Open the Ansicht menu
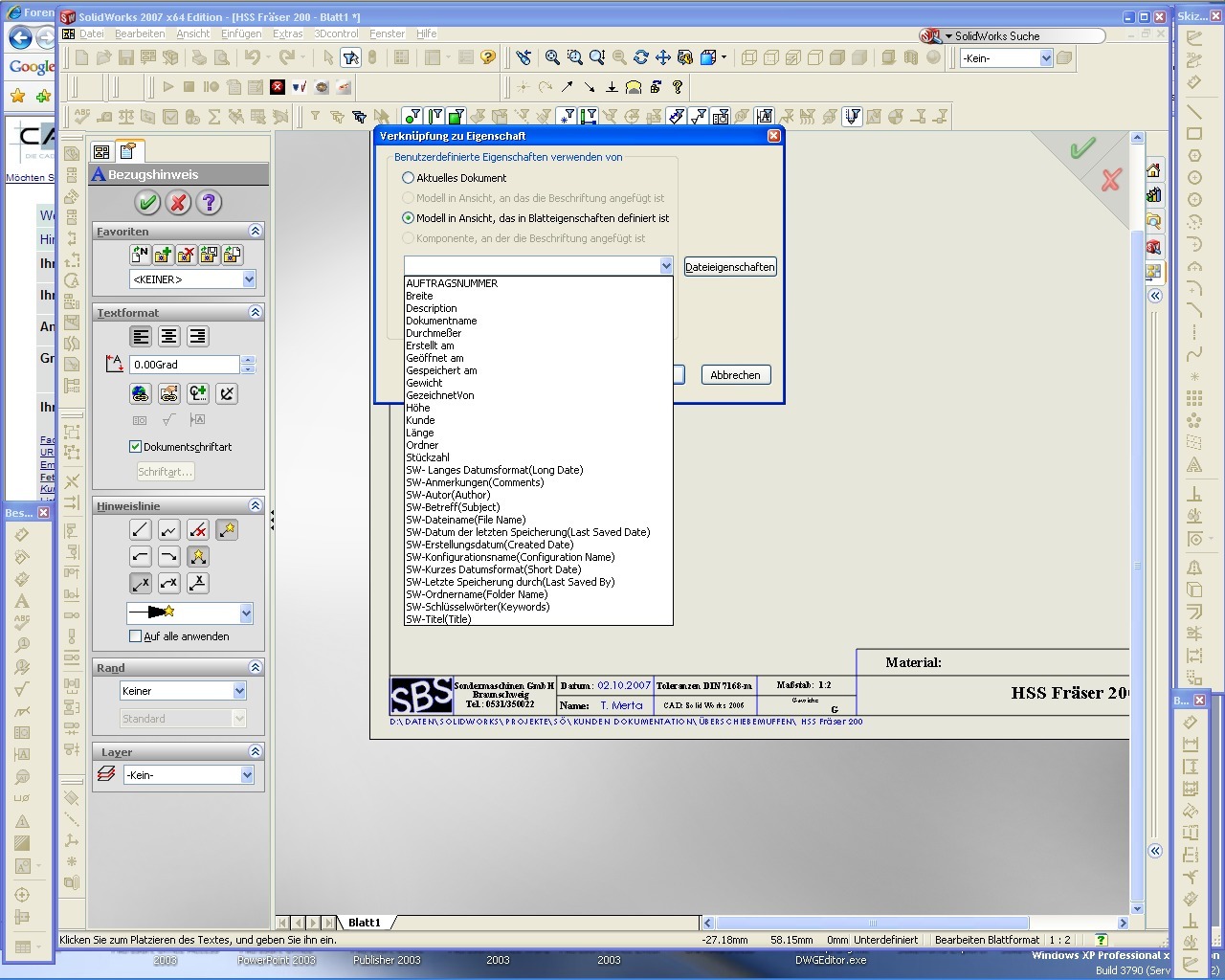Screen dimensions: 1225x980 coord(193,33)
